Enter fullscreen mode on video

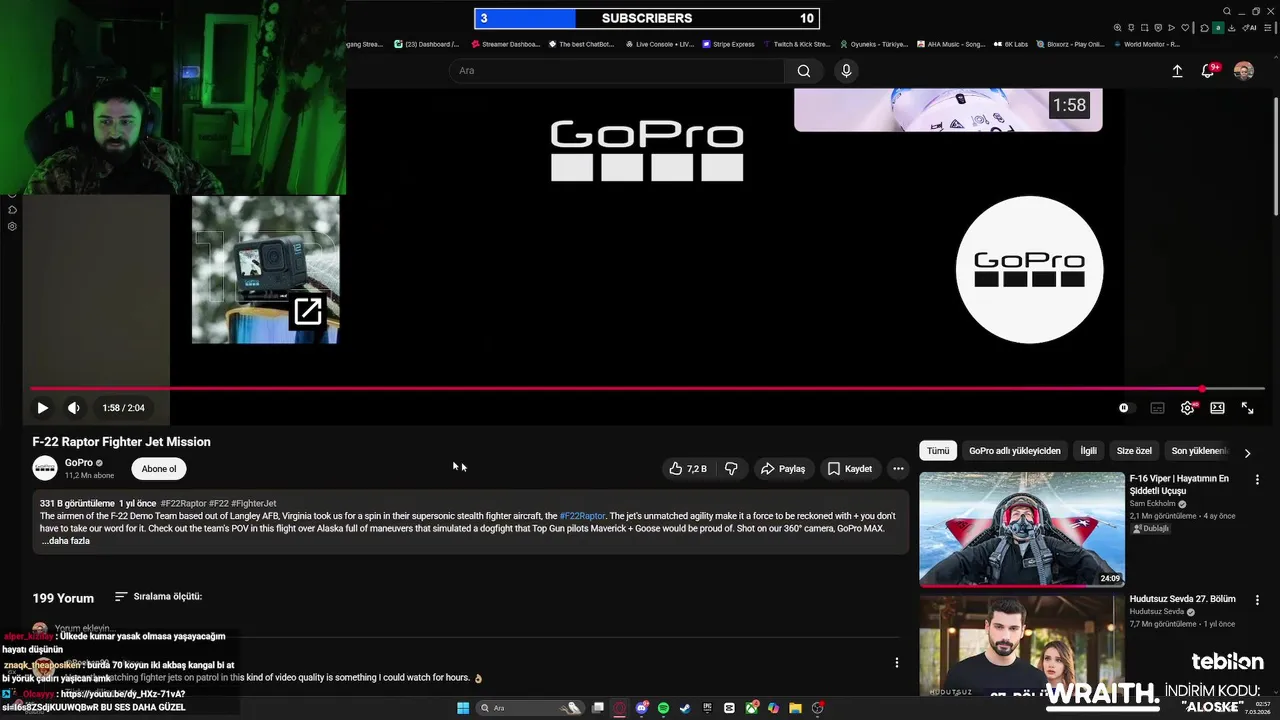[x=1247, y=408]
